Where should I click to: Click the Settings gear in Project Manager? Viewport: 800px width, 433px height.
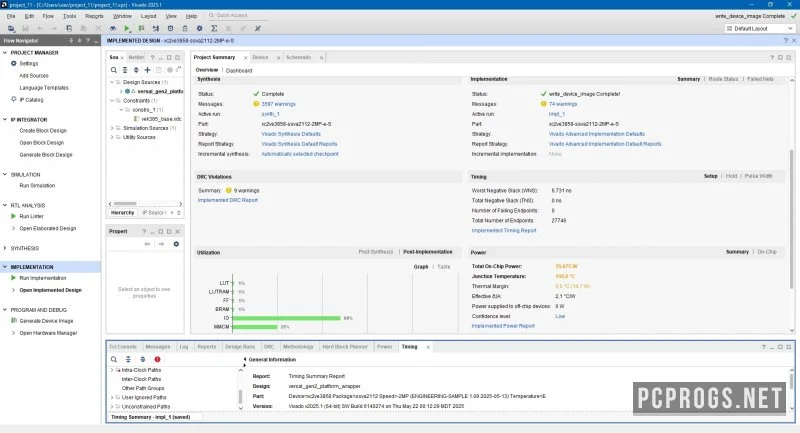(14, 63)
